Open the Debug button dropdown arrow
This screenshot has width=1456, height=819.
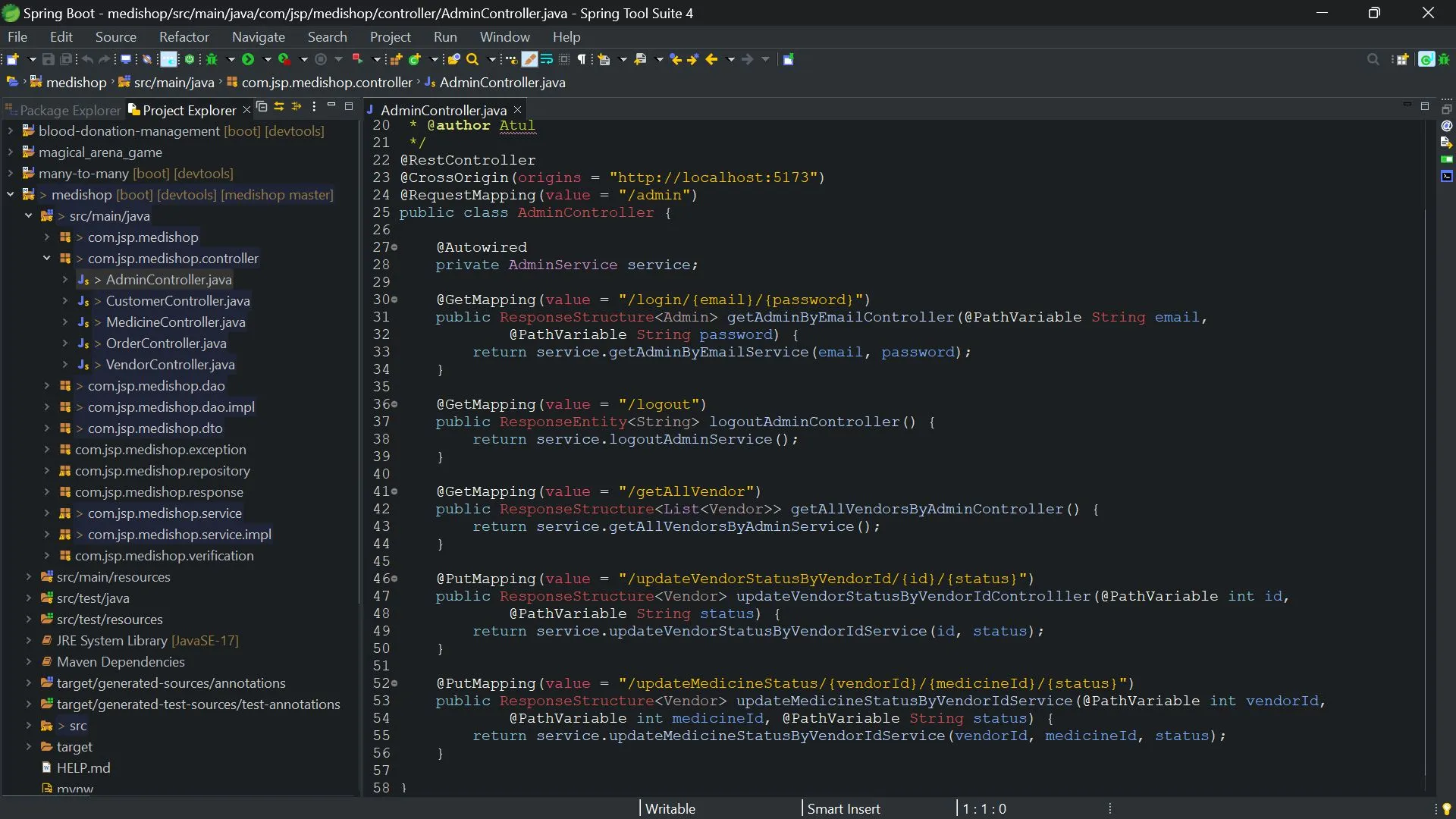(x=231, y=59)
